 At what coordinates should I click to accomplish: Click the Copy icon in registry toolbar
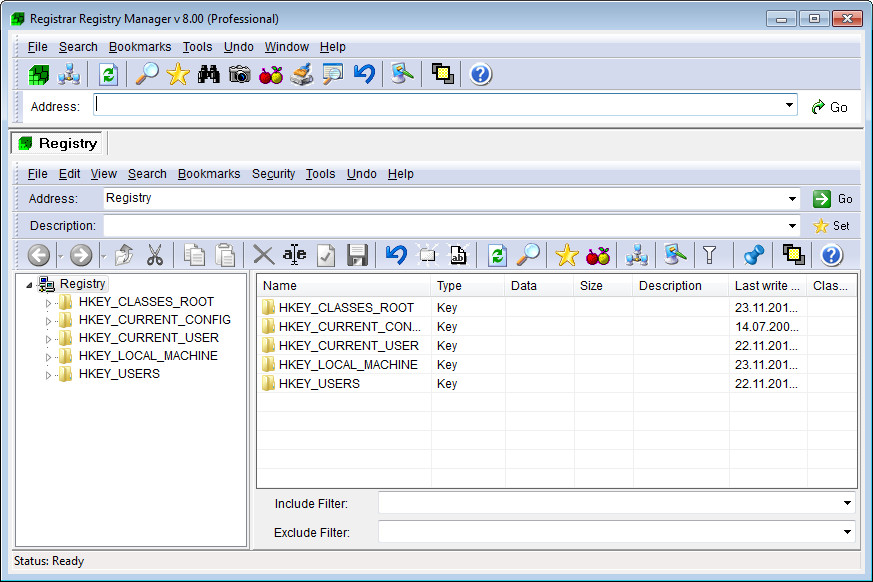click(194, 256)
